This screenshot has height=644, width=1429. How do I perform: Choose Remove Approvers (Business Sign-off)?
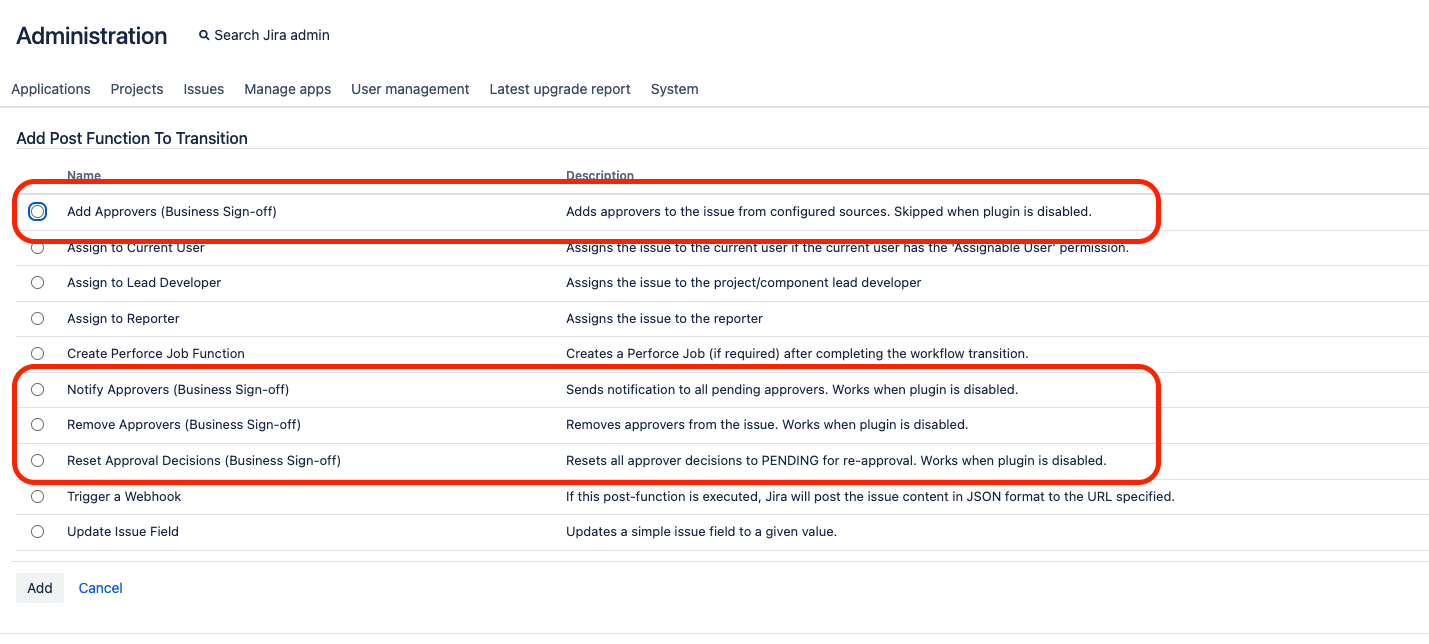37,424
